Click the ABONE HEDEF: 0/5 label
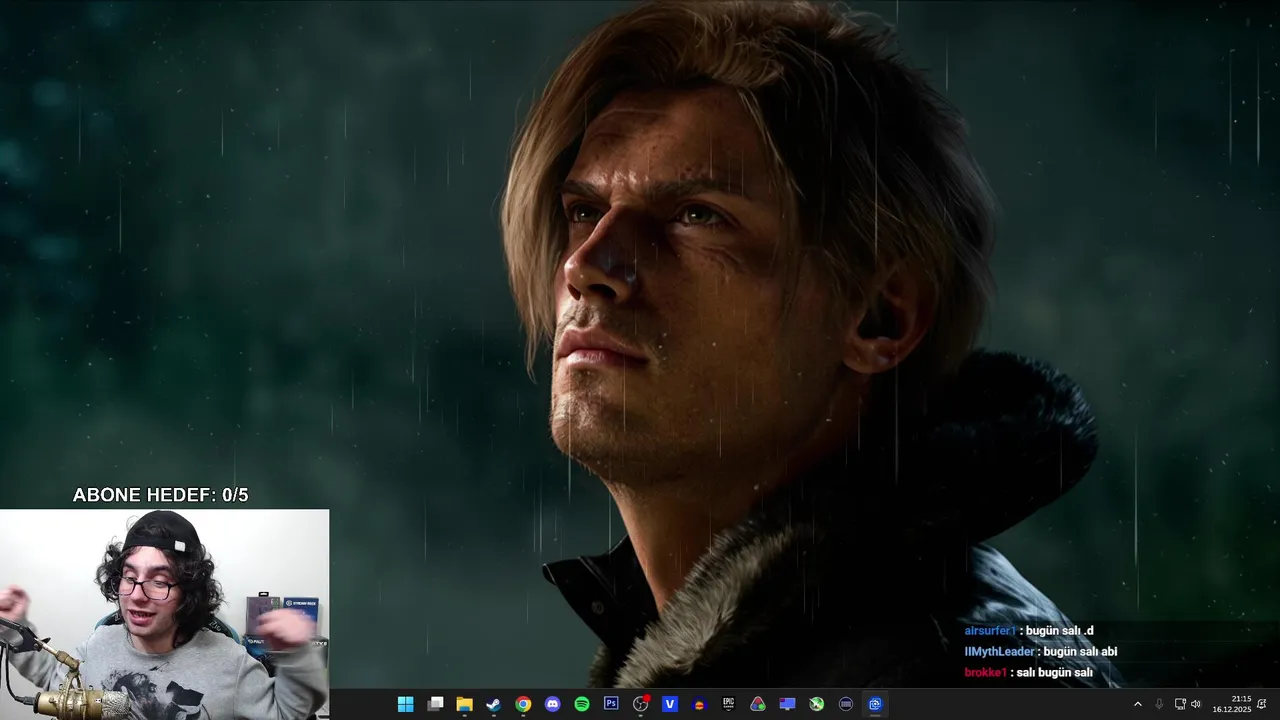The image size is (1280, 720). click(x=160, y=495)
